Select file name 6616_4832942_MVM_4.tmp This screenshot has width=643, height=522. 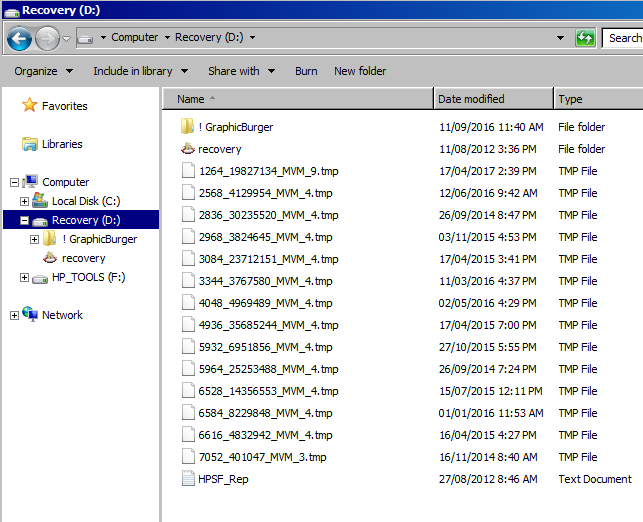coord(265,435)
